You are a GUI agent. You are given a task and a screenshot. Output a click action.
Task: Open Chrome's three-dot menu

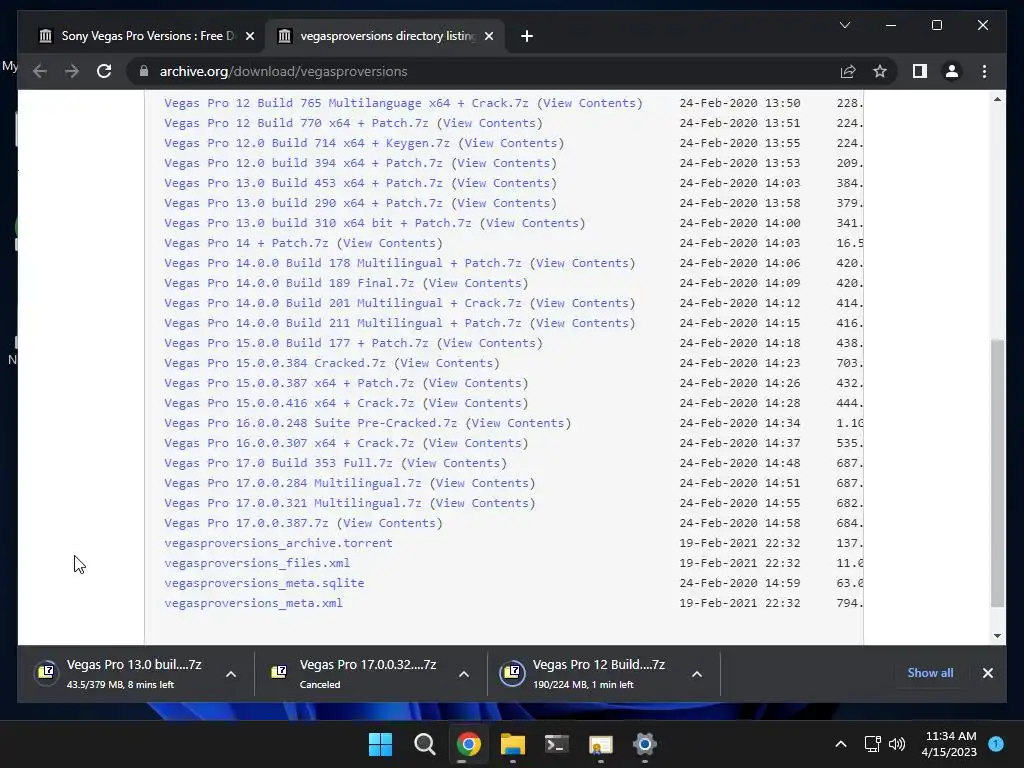(x=984, y=71)
